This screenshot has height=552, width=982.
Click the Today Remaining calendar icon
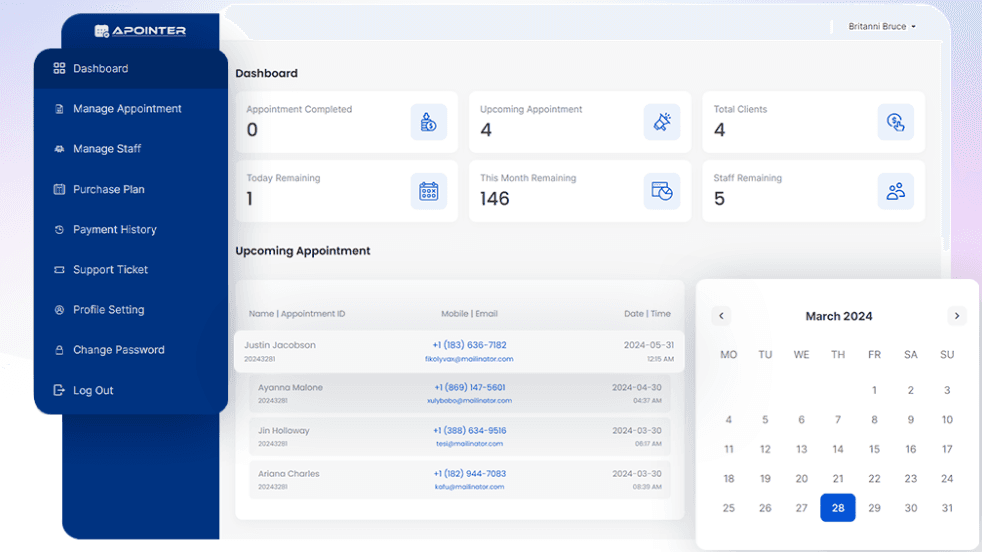[429, 191]
